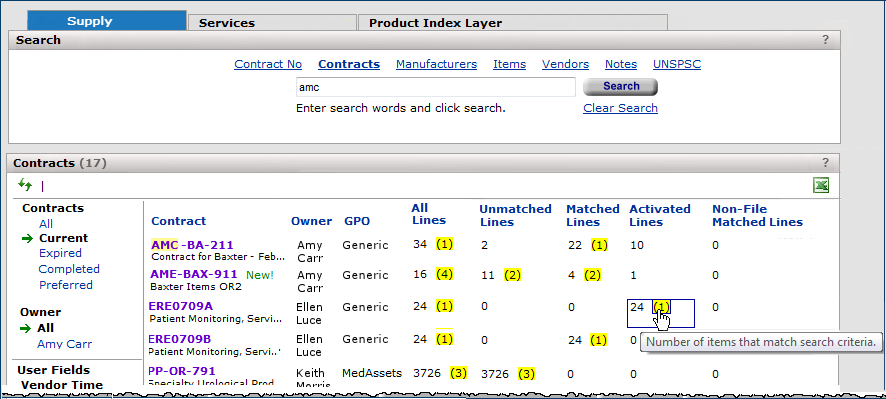The width and height of the screenshot is (886, 399).
Task: Sort by the Owner column header
Action: pos(311,221)
